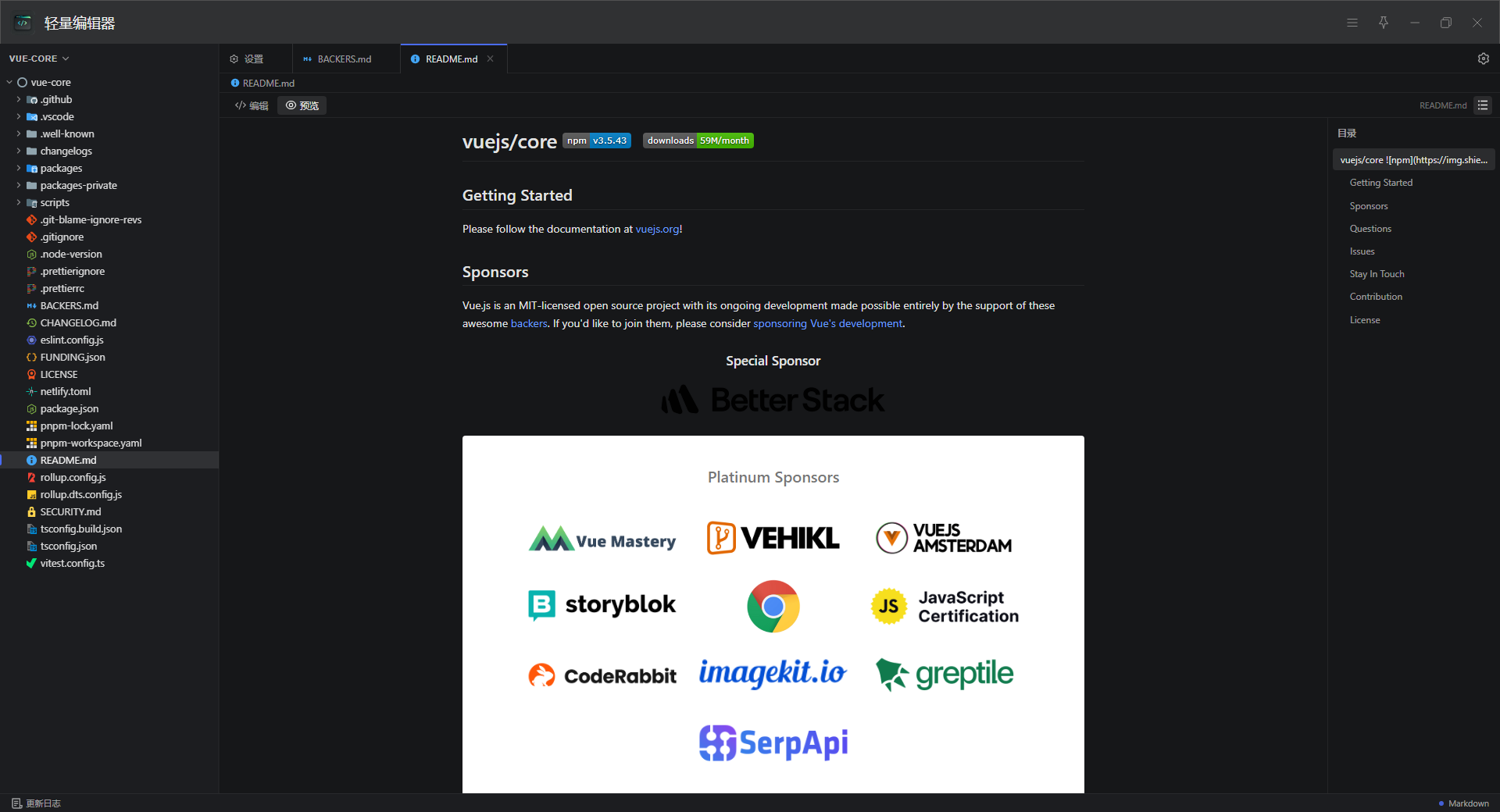Select vuejs/core heading in outline
This screenshot has width=1500, height=812.
(x=1413, y=160)
